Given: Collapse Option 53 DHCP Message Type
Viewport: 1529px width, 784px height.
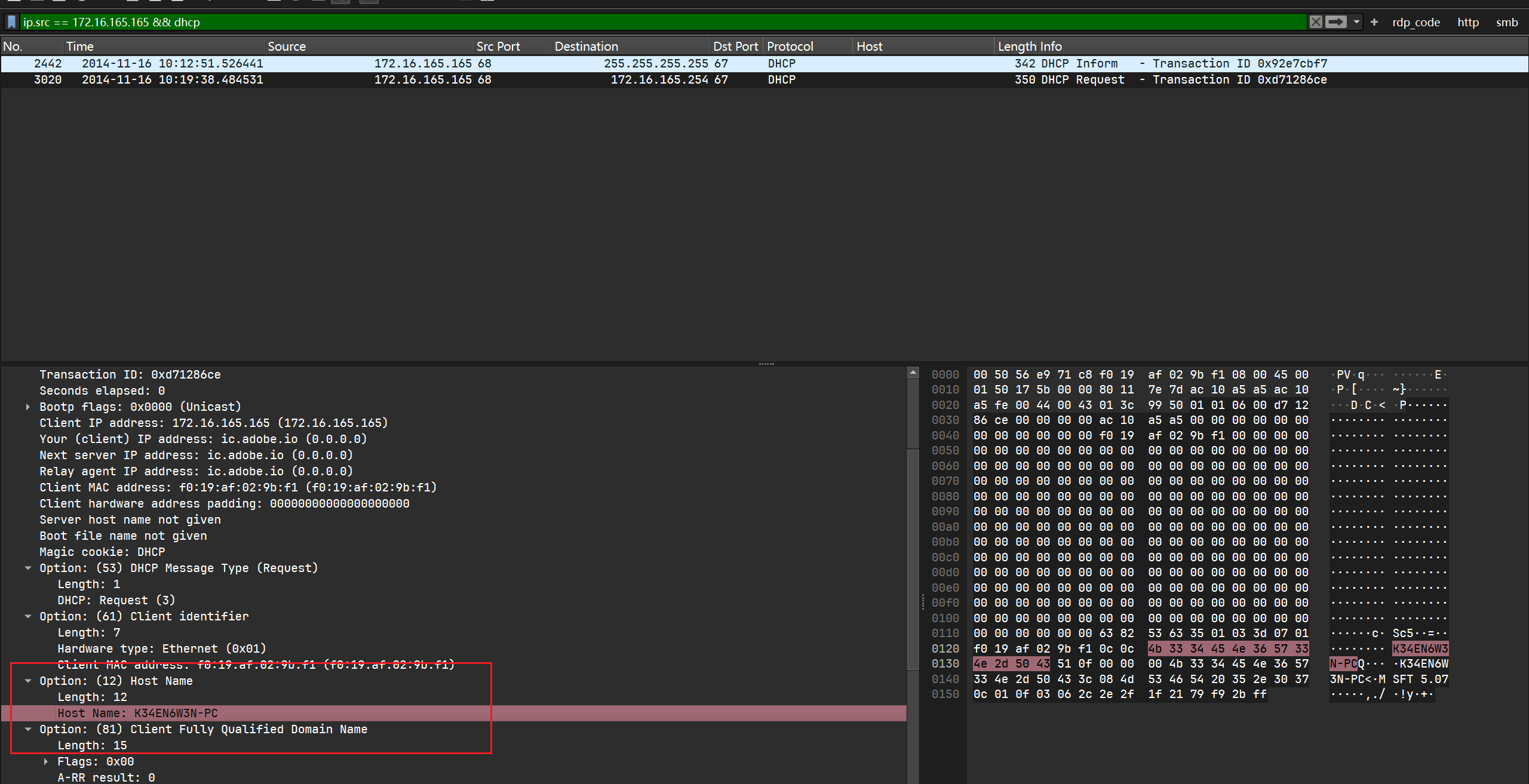Looking at the screenshot, I should [28, 568].
